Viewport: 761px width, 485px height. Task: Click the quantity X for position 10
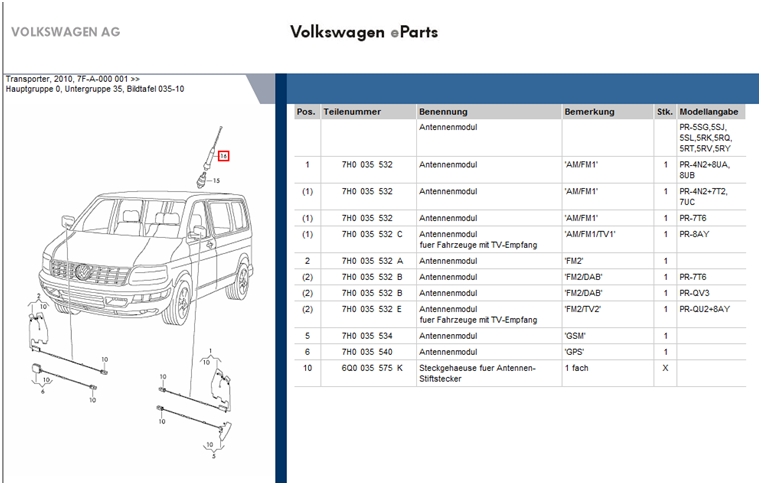pyautogui.click(x=665, y=368)
